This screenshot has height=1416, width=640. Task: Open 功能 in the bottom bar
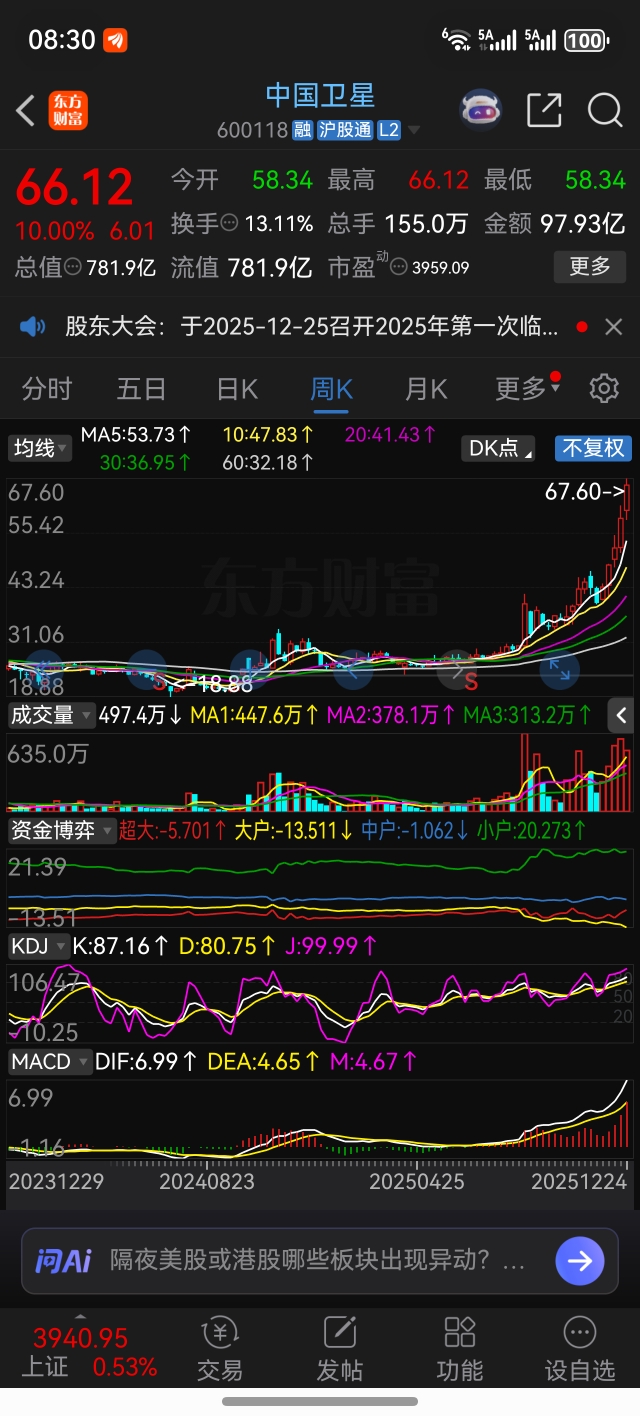[x=460, y=1349]
